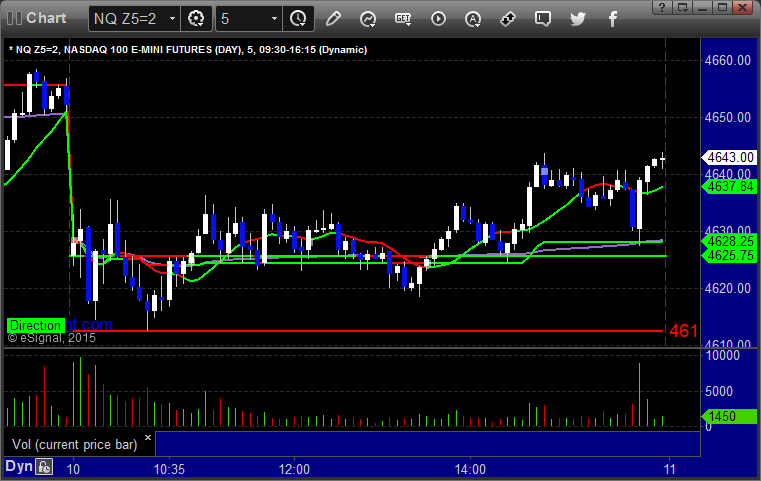Screen dimensions: 761x481
Task: Open the comment bubble icon
Action: click(x=543, y=19)
